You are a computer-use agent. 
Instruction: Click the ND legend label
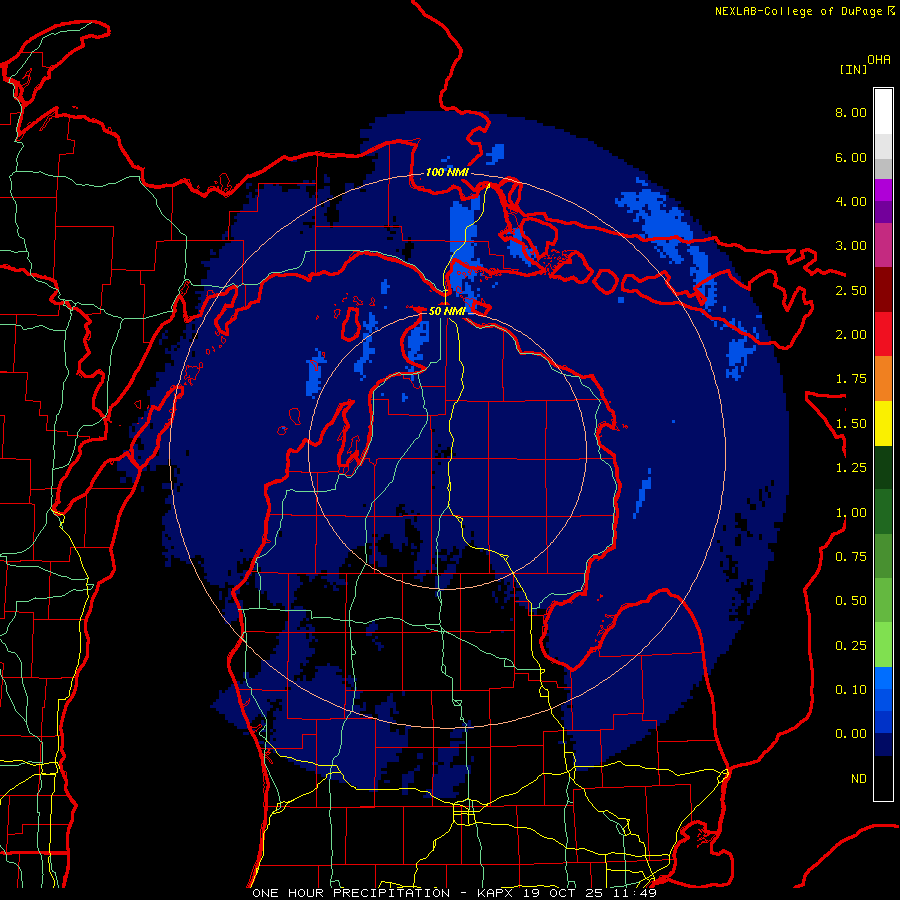click(x=859, y=779)
